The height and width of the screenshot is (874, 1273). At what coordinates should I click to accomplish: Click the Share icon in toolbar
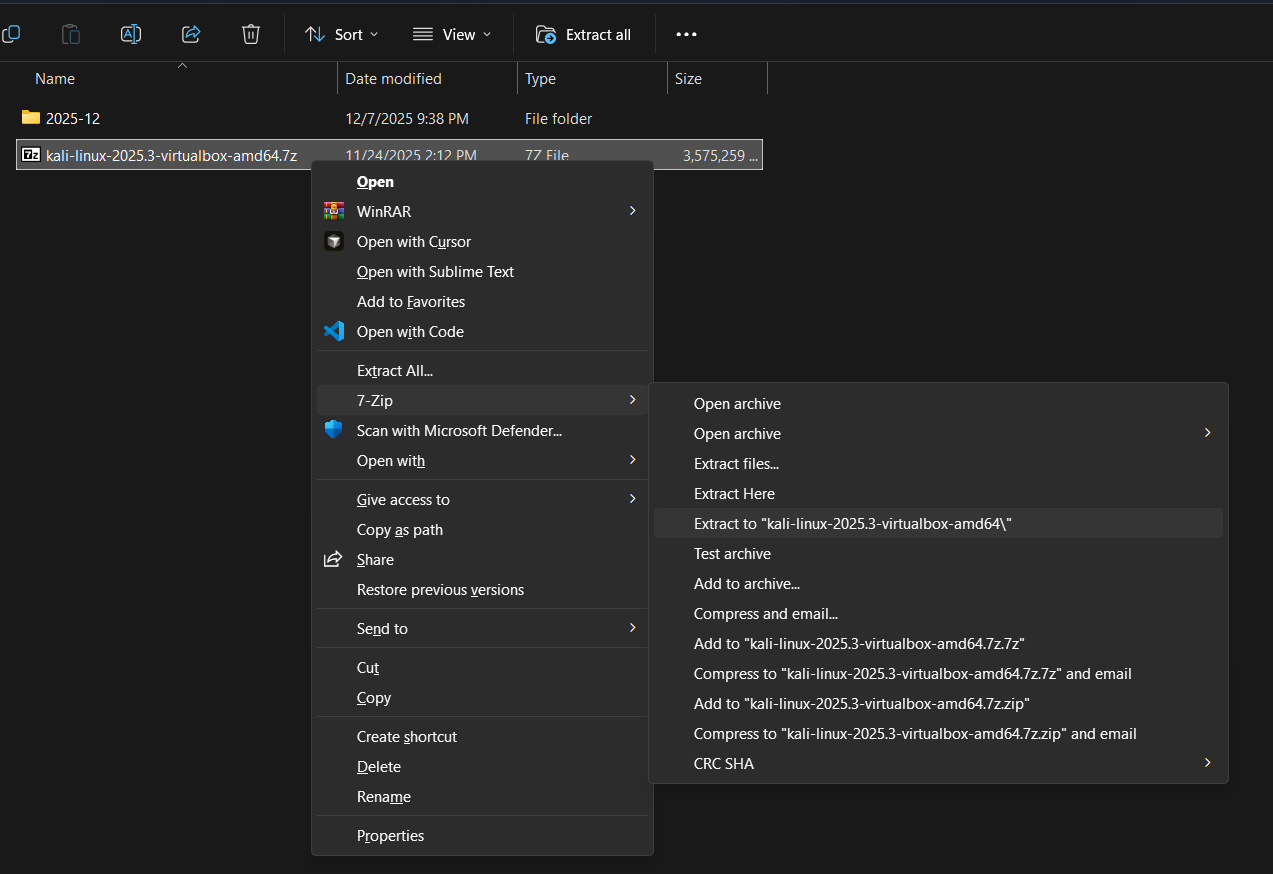pos(191,34)
